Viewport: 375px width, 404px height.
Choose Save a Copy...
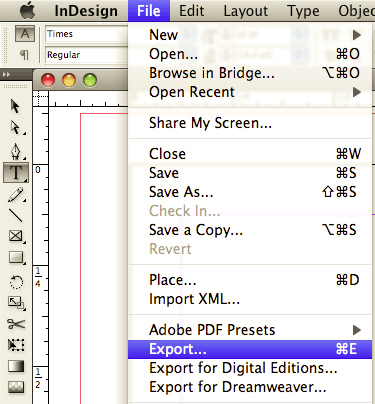(250, 230)
